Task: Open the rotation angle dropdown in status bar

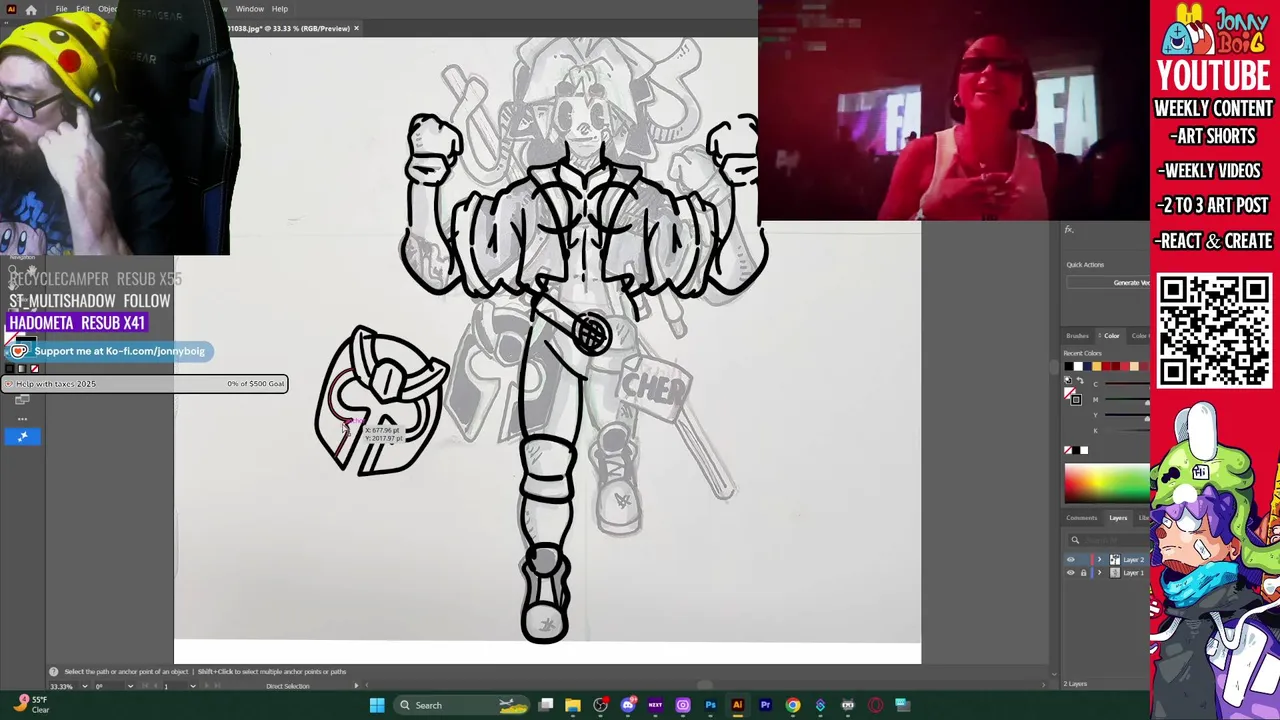Action: 130,686
